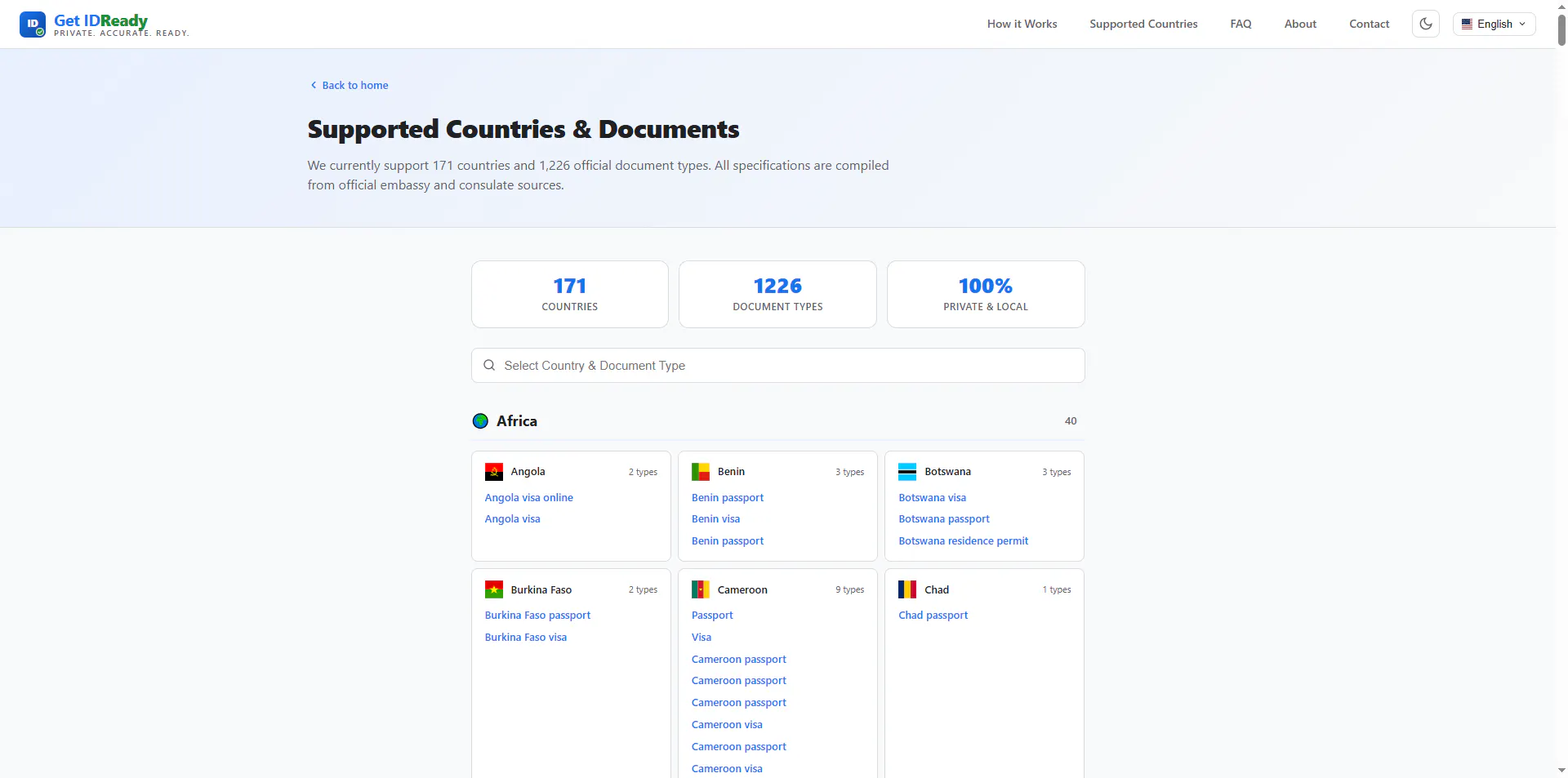Click the Benin 3 types label
The height and width of the screenshot is (778, 1568).
tap(849, 472)
